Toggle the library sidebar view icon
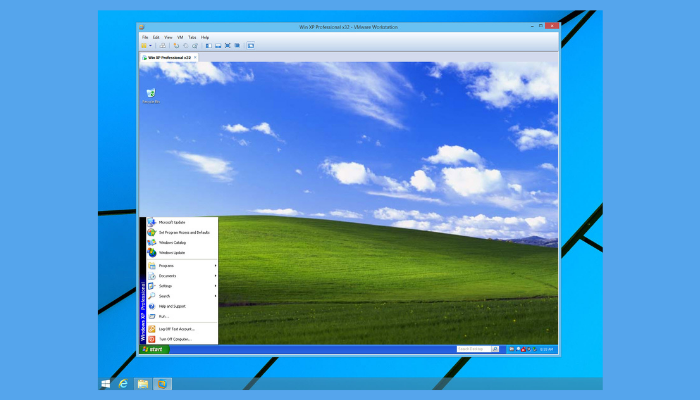 (x=208, y=46)
